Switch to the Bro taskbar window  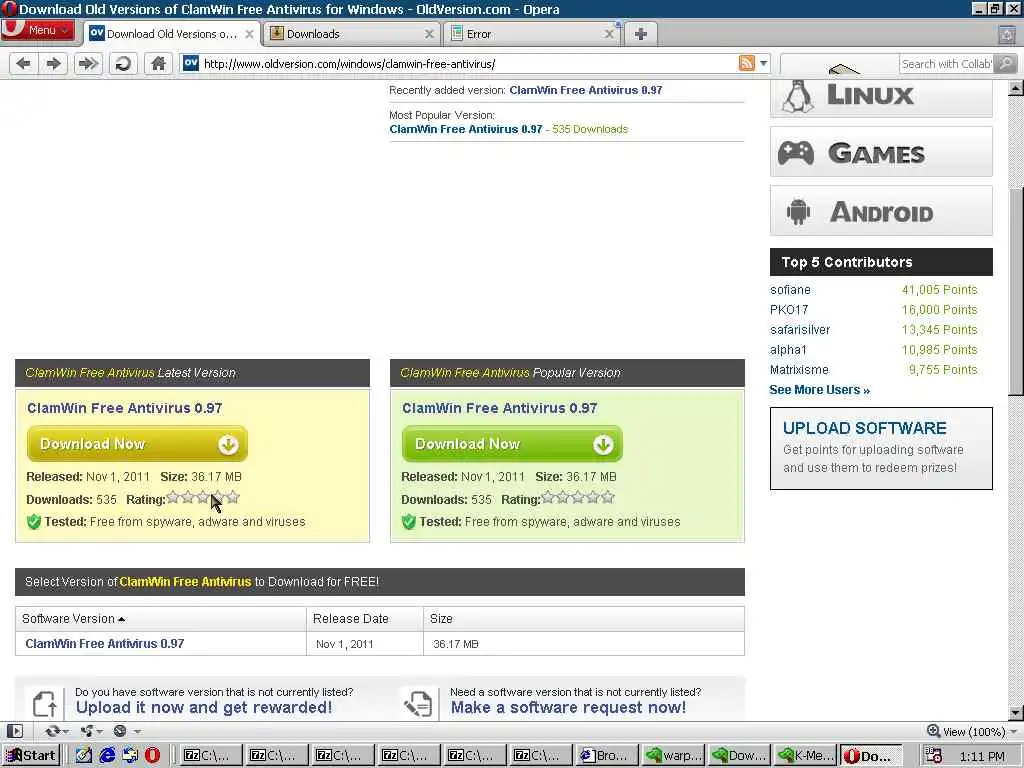pos(607,756)
